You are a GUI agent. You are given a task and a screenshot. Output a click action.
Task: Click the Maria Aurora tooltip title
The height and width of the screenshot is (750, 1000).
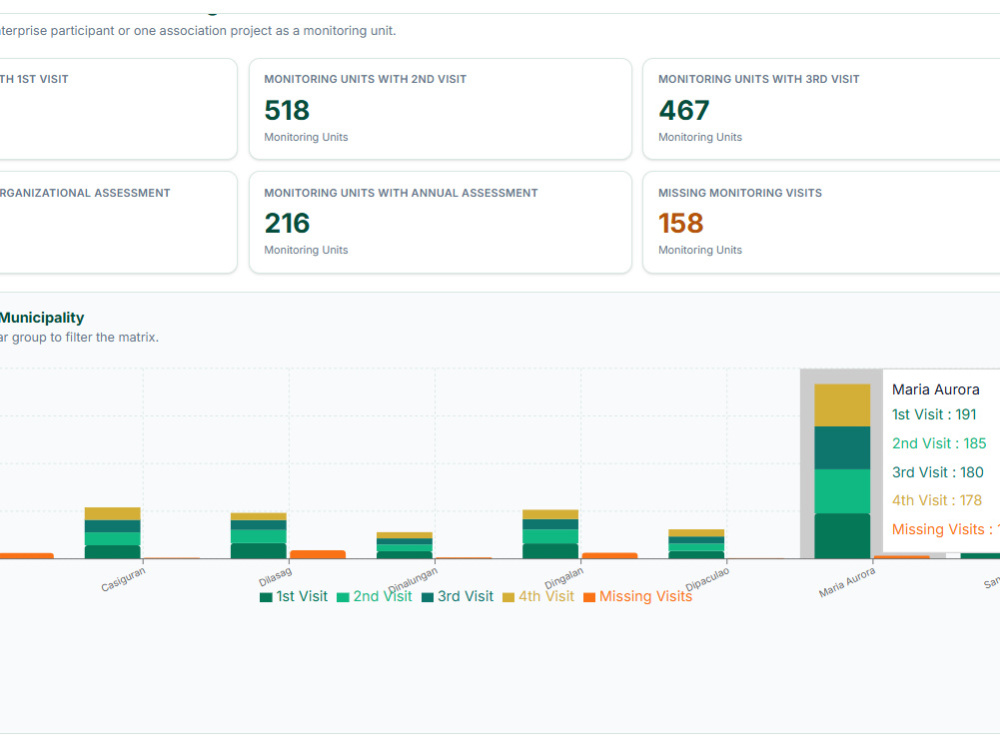click(936, 389)
